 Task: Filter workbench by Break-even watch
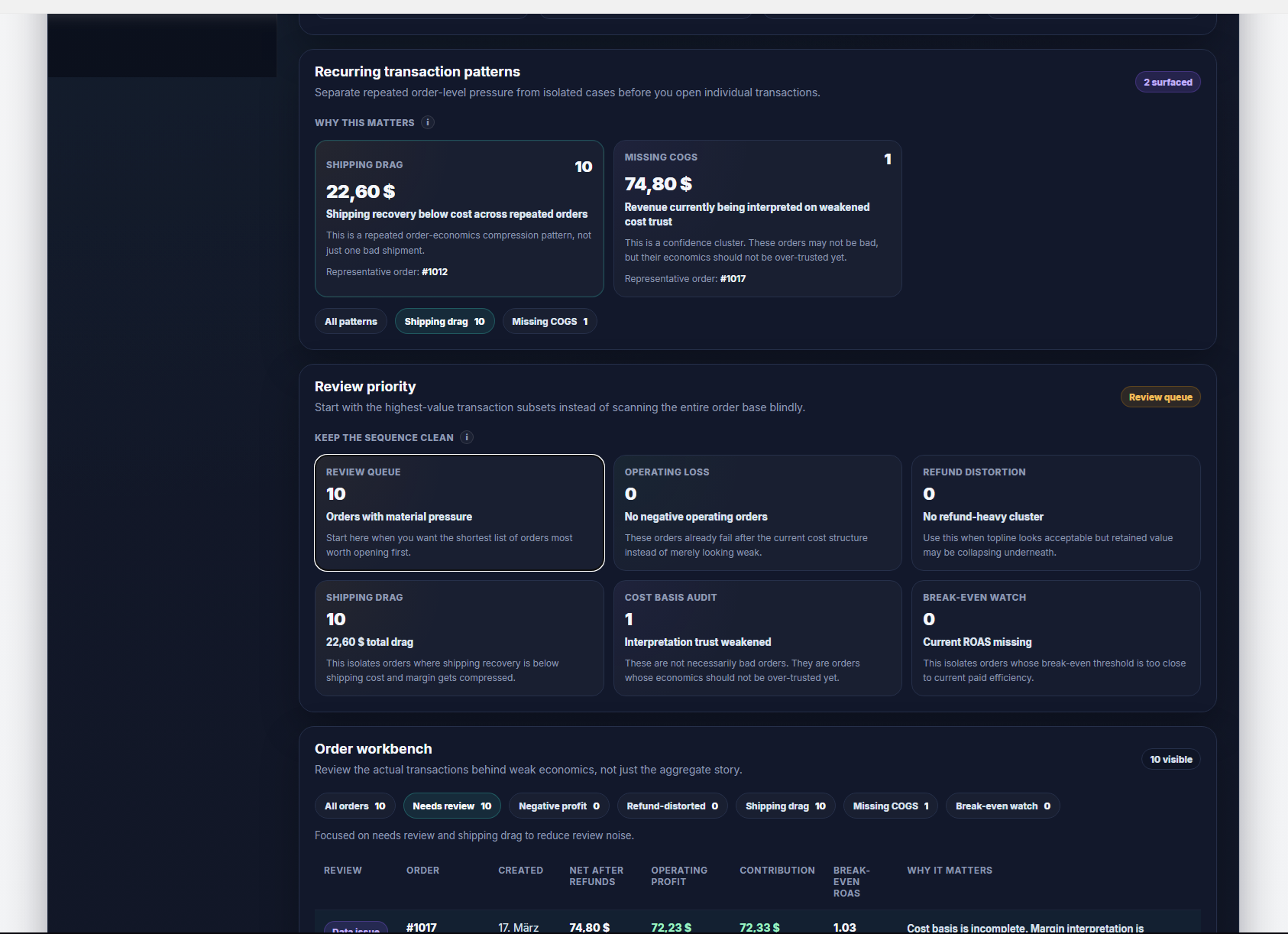click(1002, 806)
